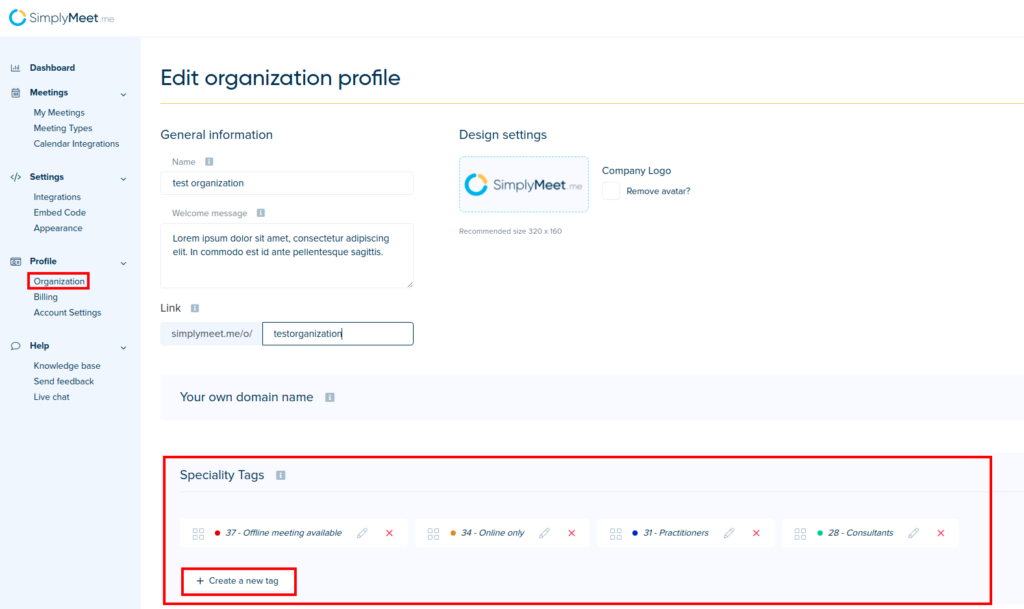Click the '34 - Online only' tag text
This screenshot has height=609, width=1024.
[492, 533]
